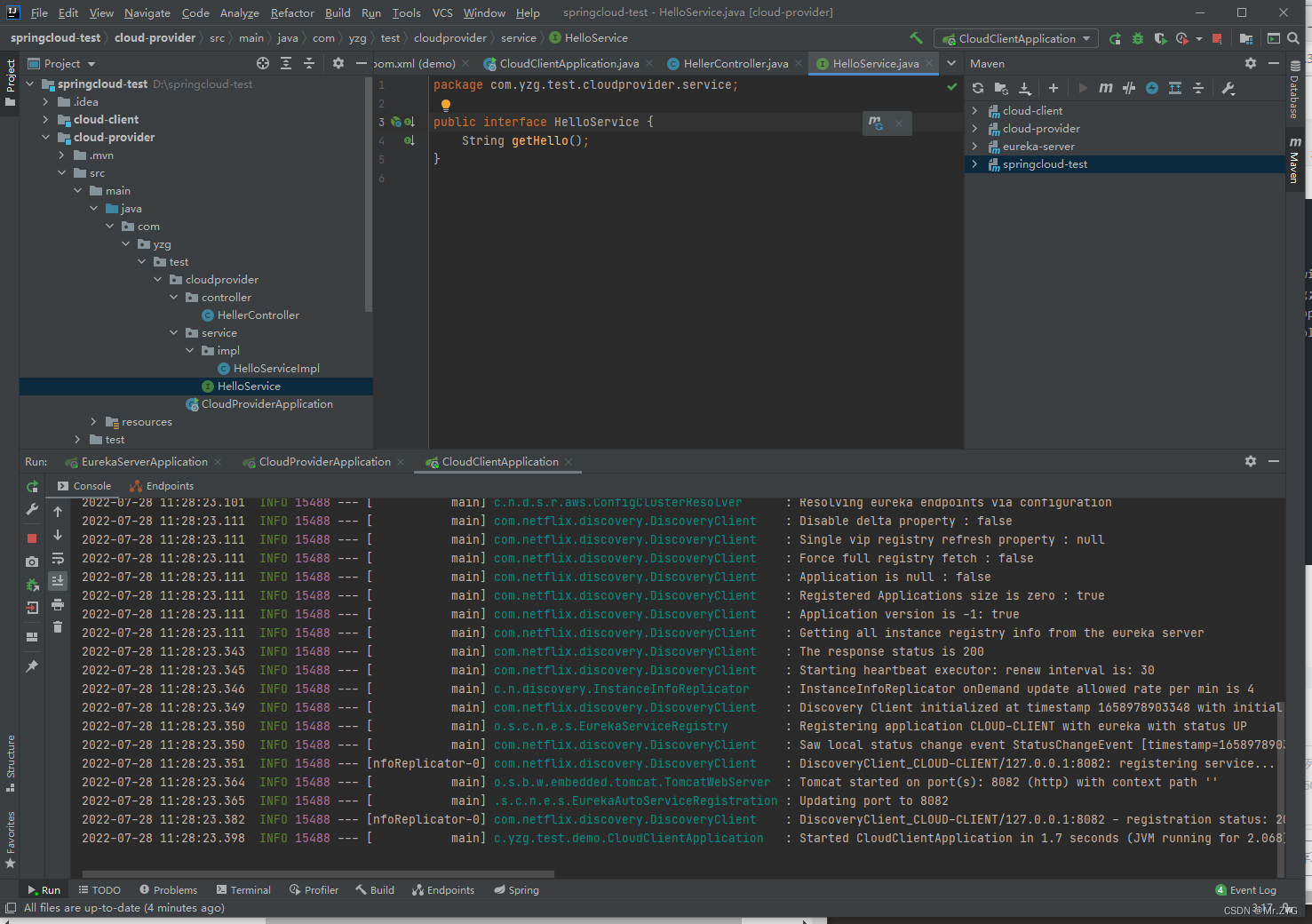Toggle the Structure tool window stripe

pyautogui.click(x=11, y=763)
